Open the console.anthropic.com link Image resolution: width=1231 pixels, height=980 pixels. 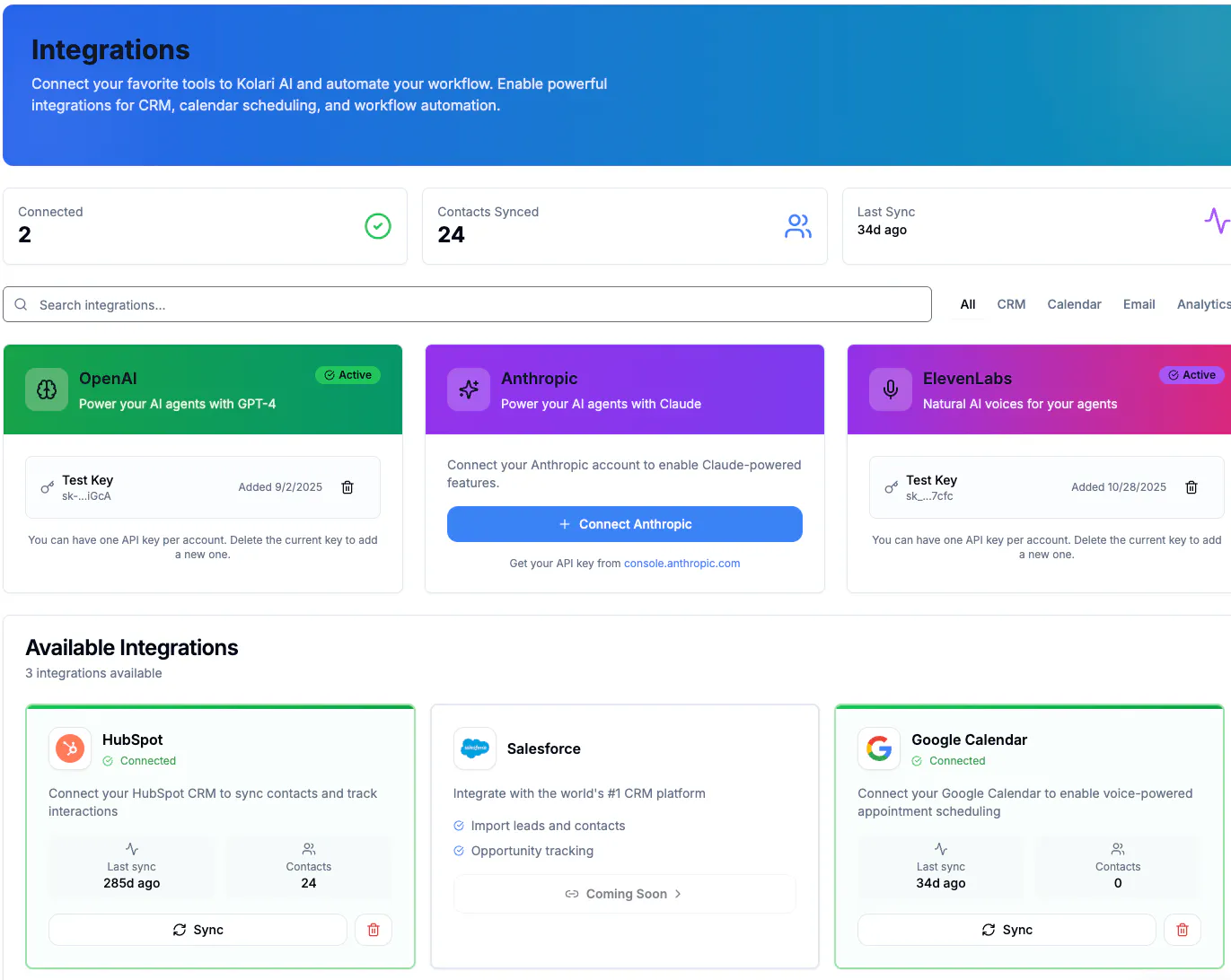point(682,564)
